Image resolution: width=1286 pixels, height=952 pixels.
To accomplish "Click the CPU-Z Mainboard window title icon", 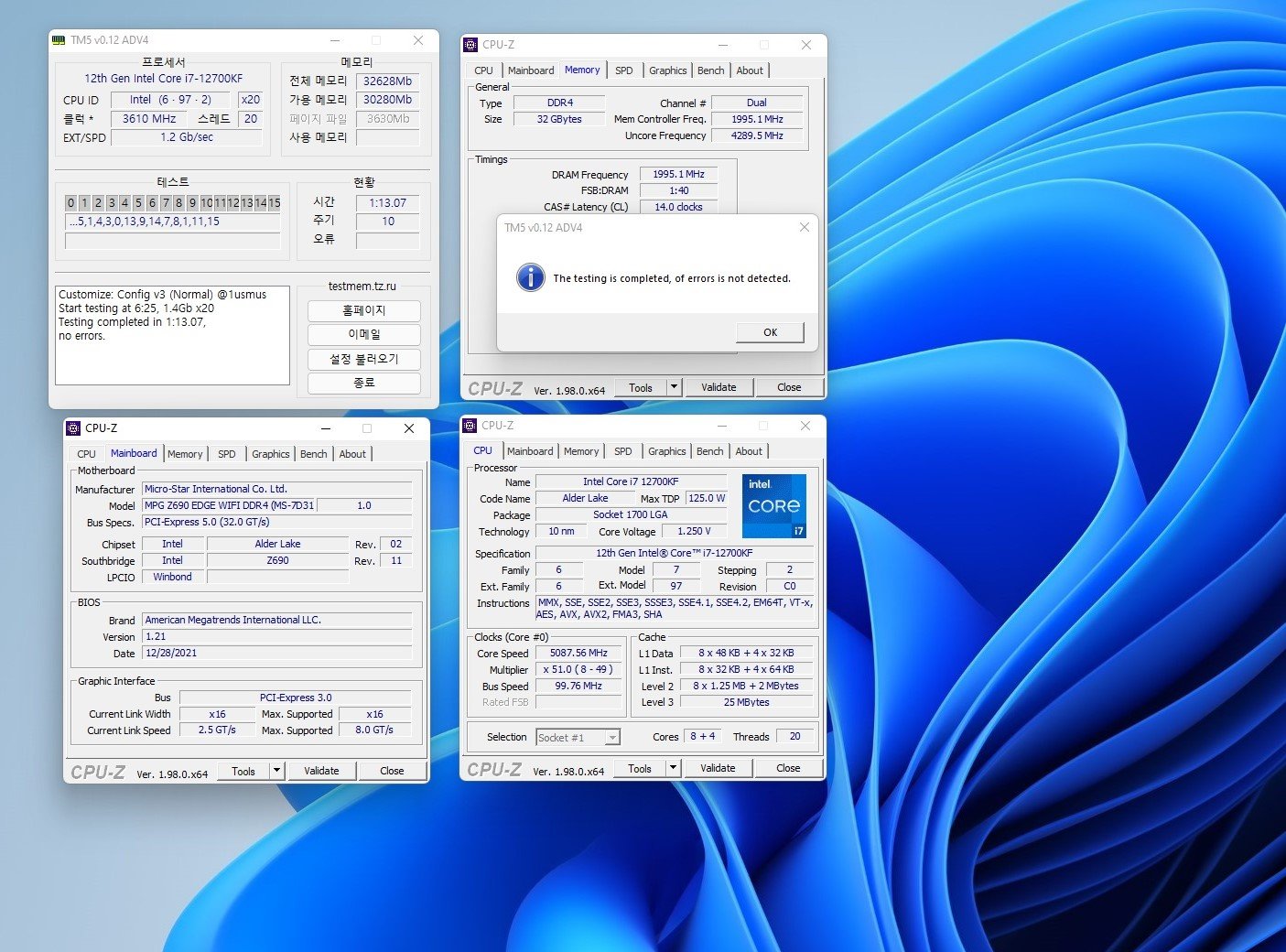I will pyautogui.click(x=73, y=428).
